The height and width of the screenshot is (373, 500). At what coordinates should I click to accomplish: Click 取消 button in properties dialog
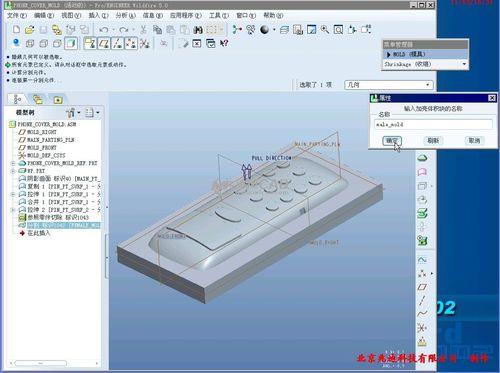[474, 141]
